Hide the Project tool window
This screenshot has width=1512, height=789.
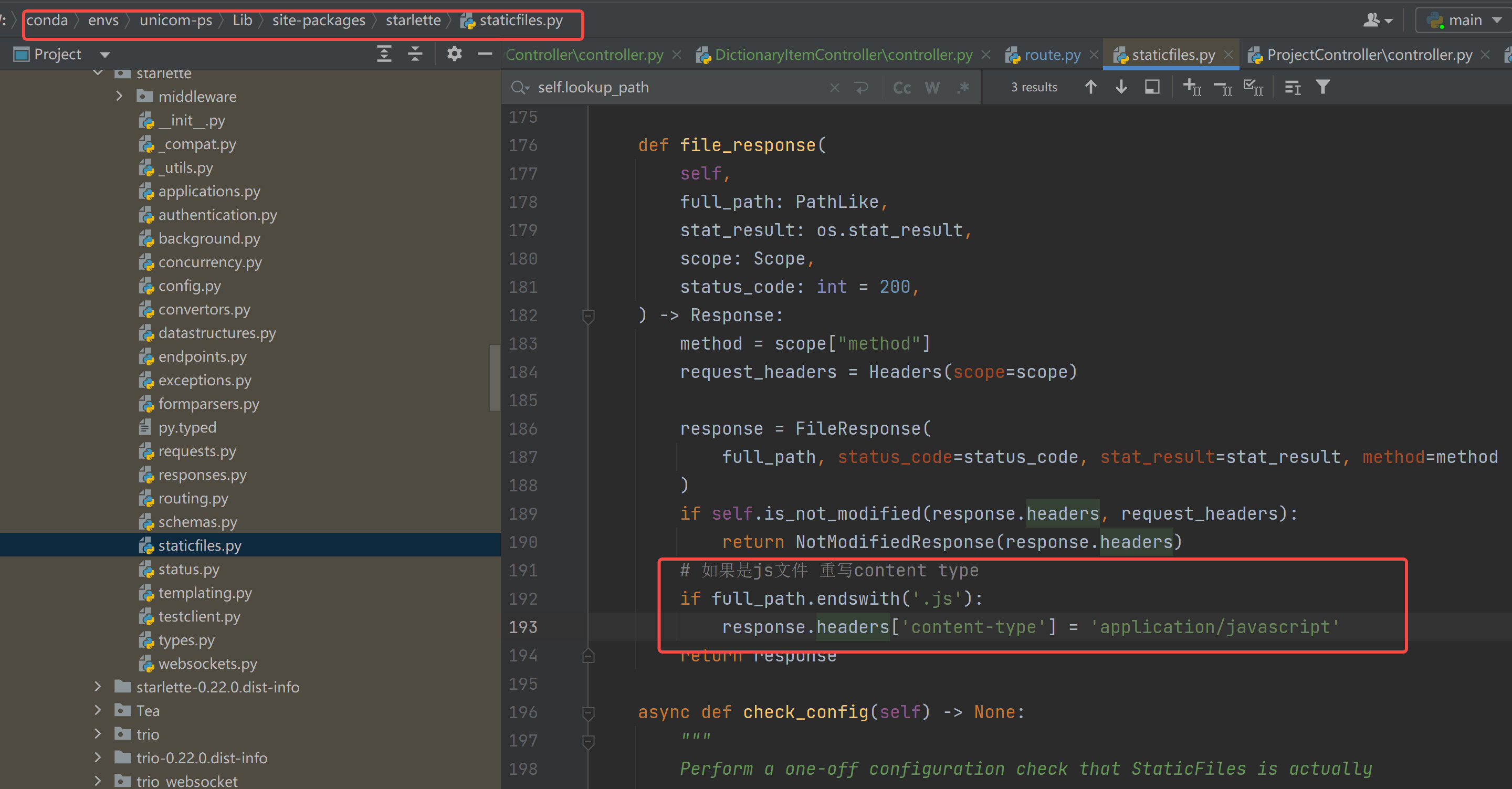pos(485,54)
